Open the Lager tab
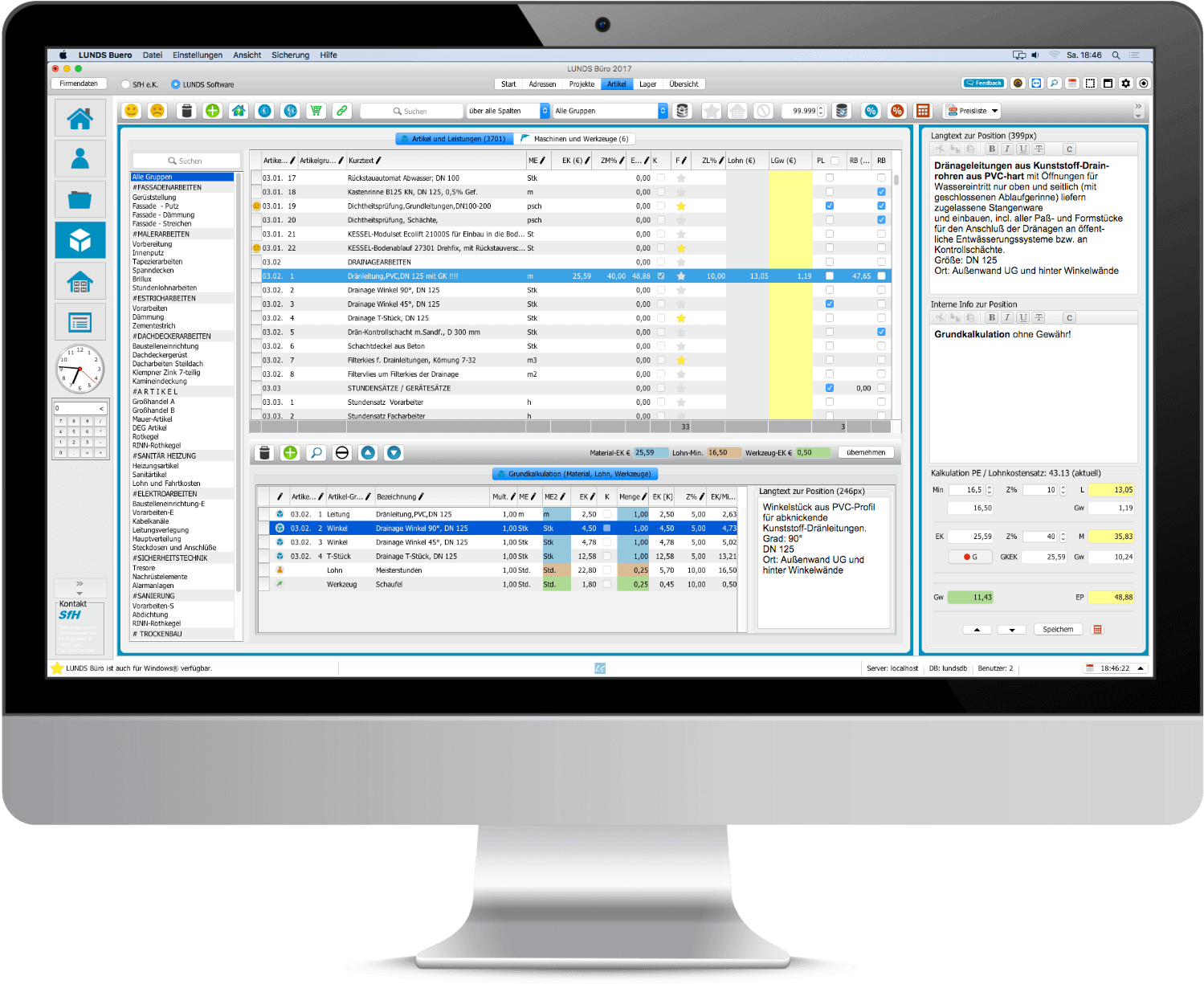 pos(647,84)
